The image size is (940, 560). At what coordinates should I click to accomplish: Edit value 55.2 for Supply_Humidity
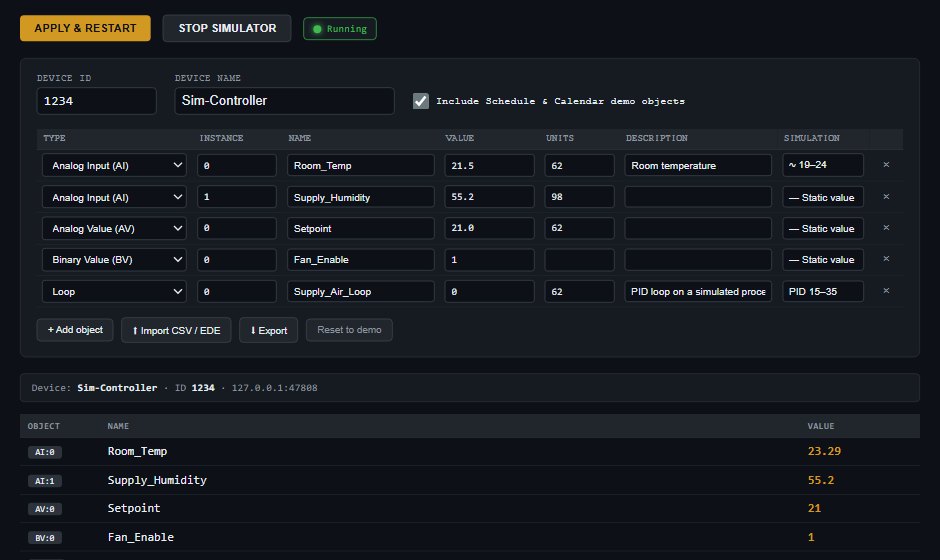click(489, 197)
